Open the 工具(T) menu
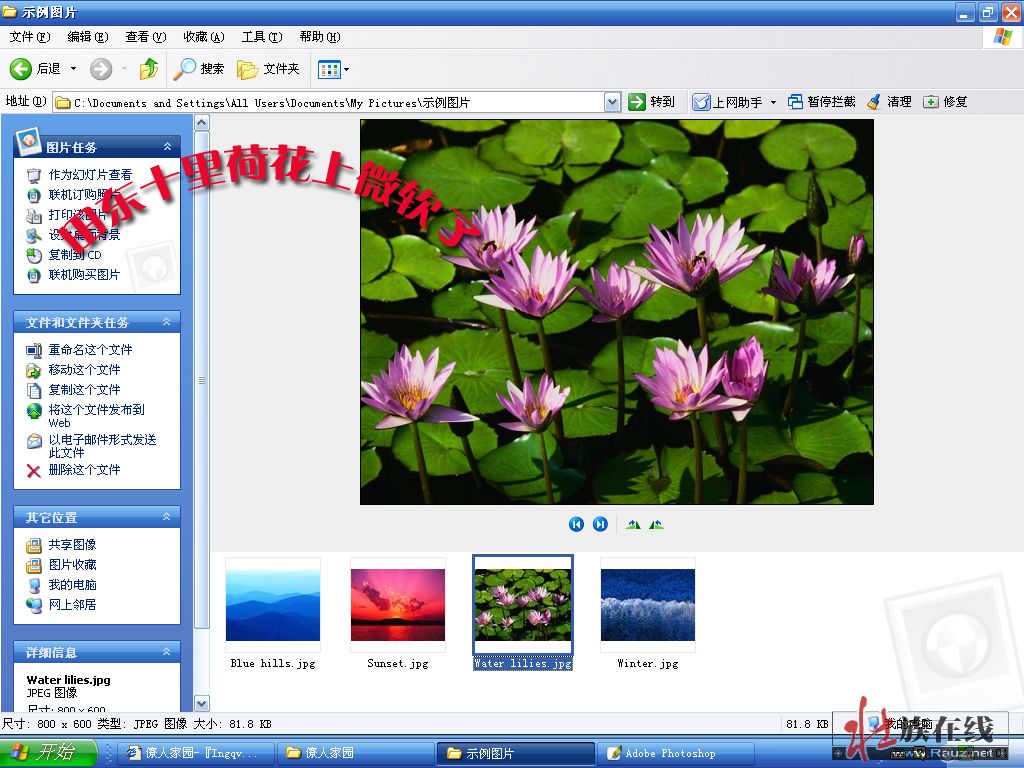This screenshot has height=768, width=1024. coord(261,37)
